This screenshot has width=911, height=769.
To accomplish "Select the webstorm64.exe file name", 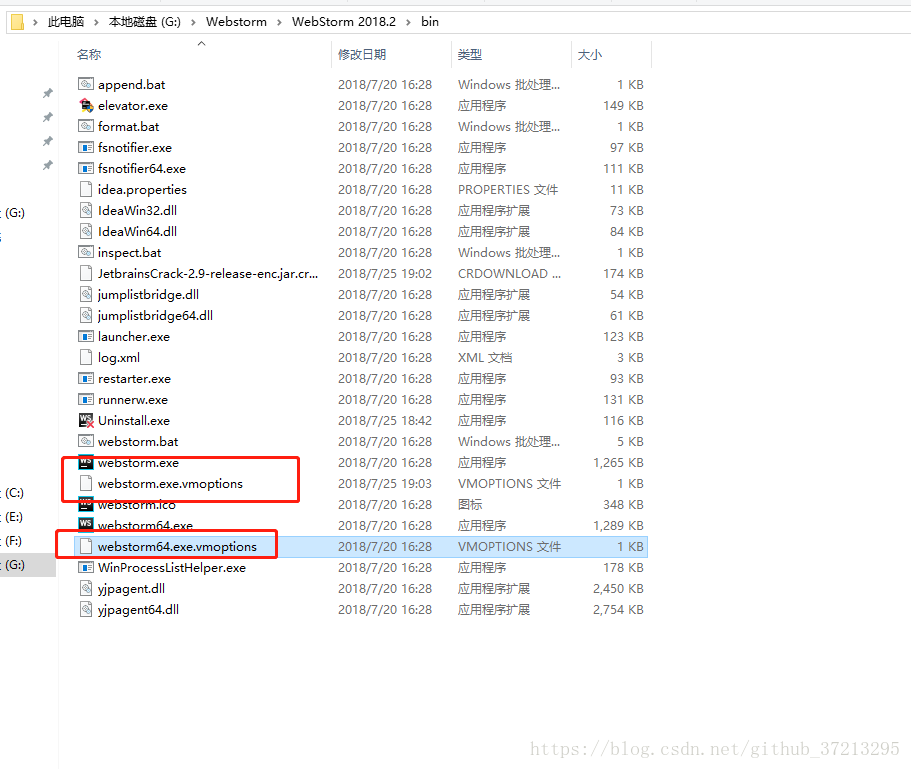I will [145, 525].
